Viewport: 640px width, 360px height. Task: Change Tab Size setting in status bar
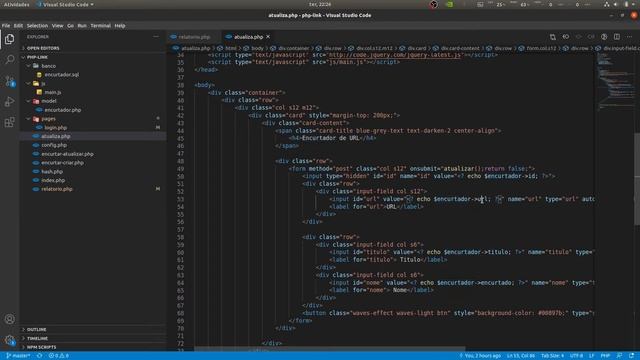[552, 356]
